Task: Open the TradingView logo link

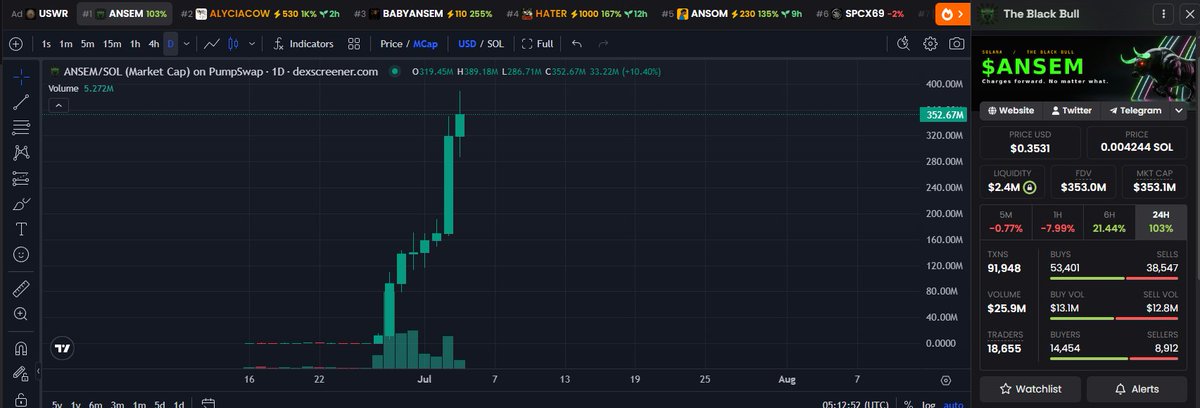Action: (62, 349)
